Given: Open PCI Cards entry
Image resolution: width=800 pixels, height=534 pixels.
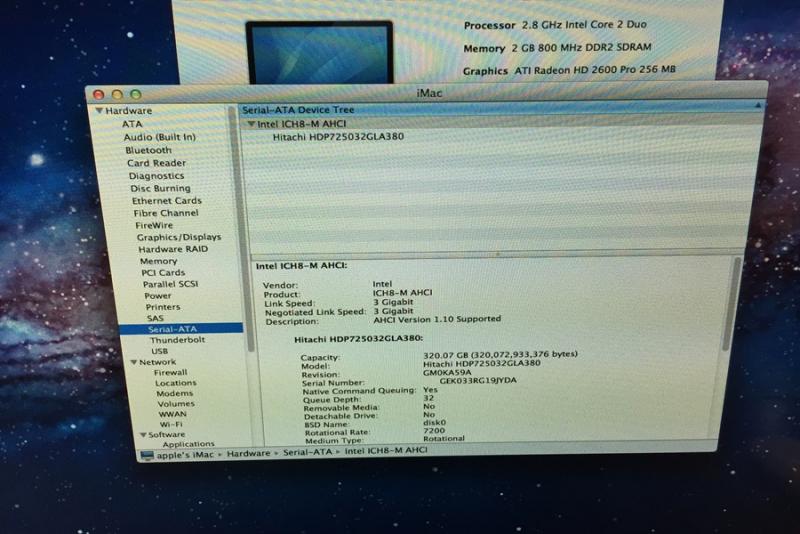Looking at the screenshot, I should tap(163, 273).
